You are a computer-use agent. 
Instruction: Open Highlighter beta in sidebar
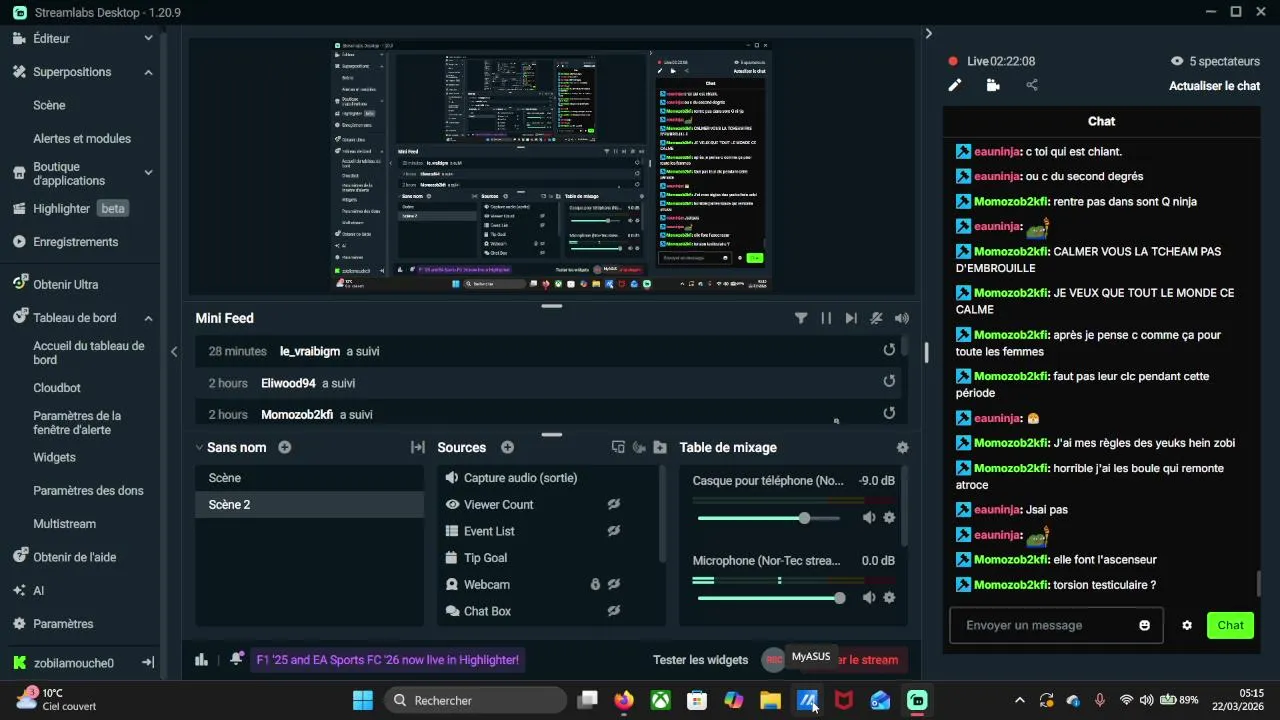pyautogui.click(x=80, y=209)
